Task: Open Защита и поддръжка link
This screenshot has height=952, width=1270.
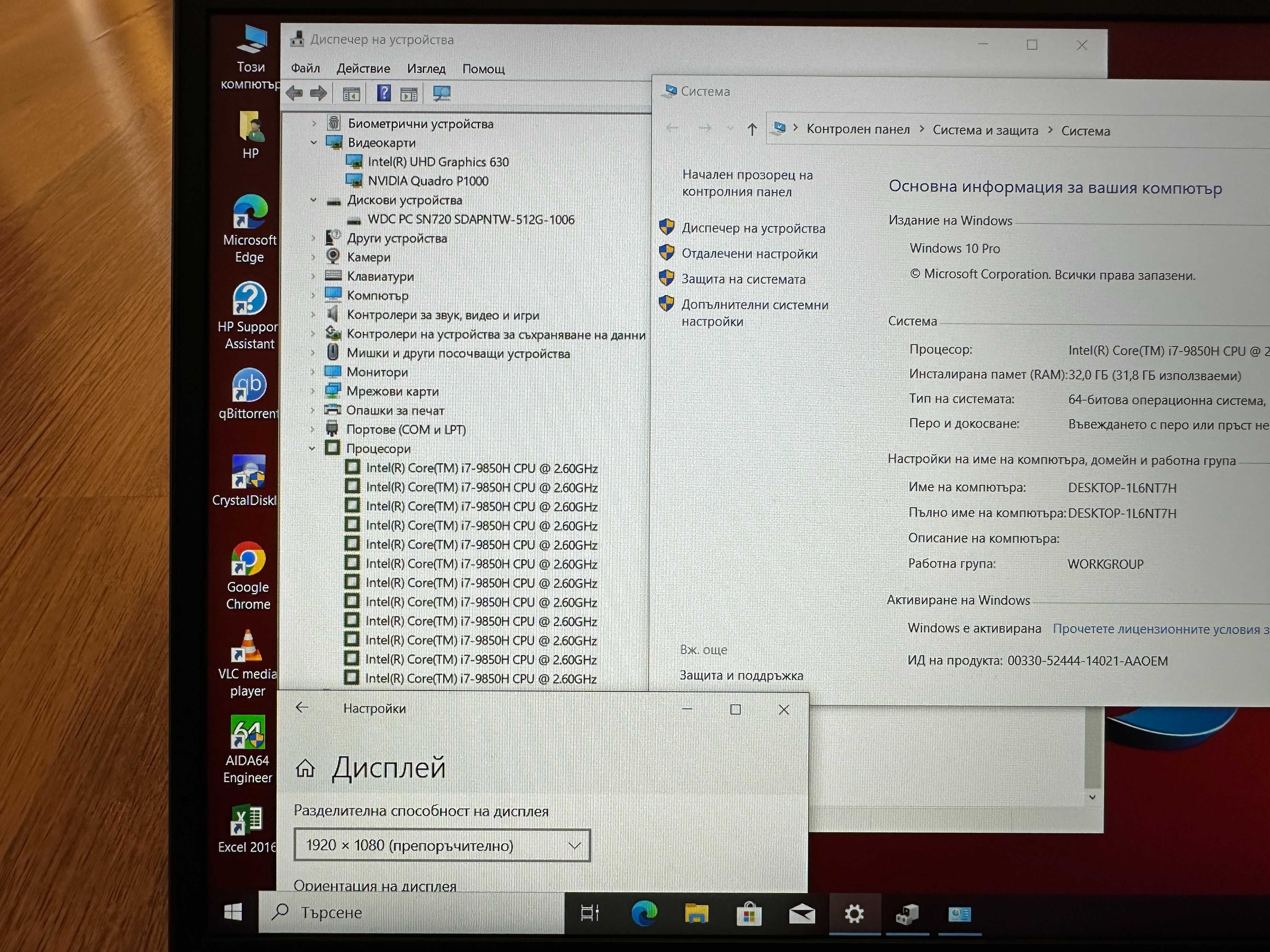Action: 741,675
